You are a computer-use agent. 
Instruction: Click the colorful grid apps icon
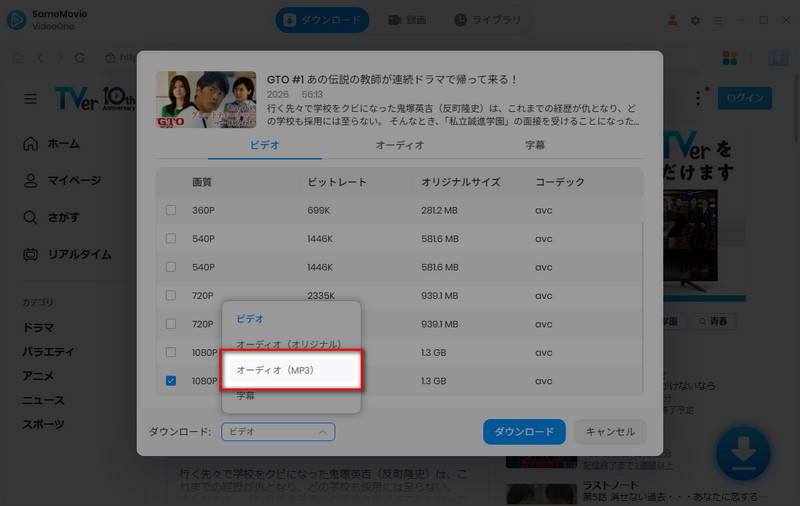[x=730, y=58]
